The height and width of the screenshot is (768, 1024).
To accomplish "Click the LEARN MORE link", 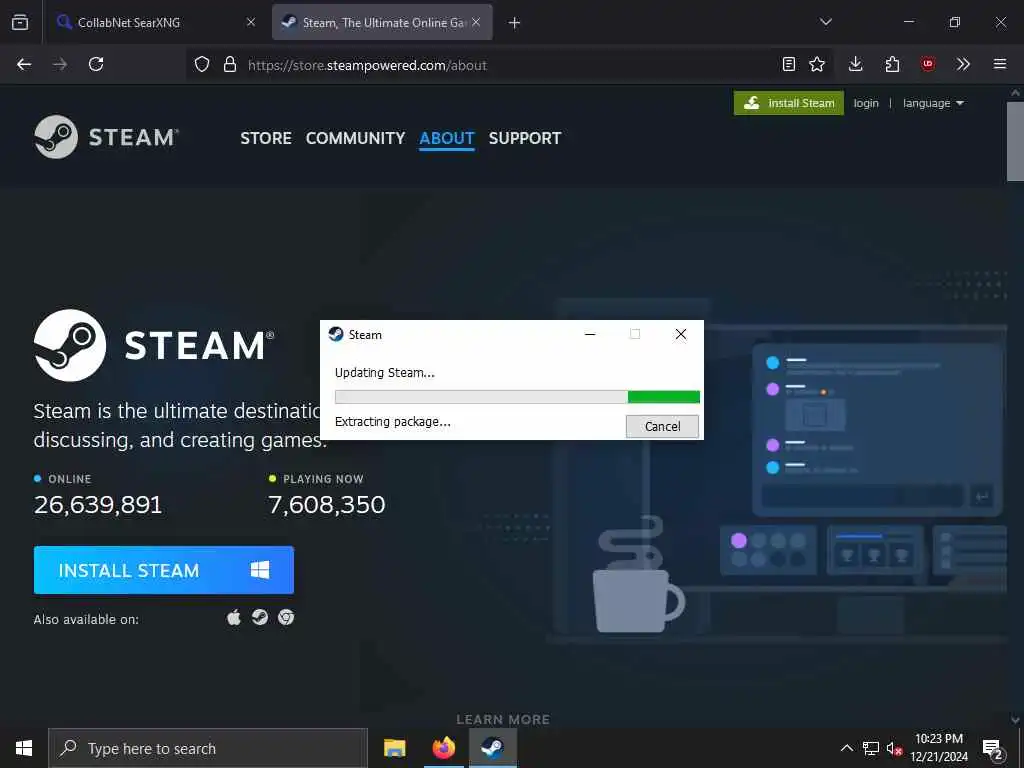I will click(503, 720).
